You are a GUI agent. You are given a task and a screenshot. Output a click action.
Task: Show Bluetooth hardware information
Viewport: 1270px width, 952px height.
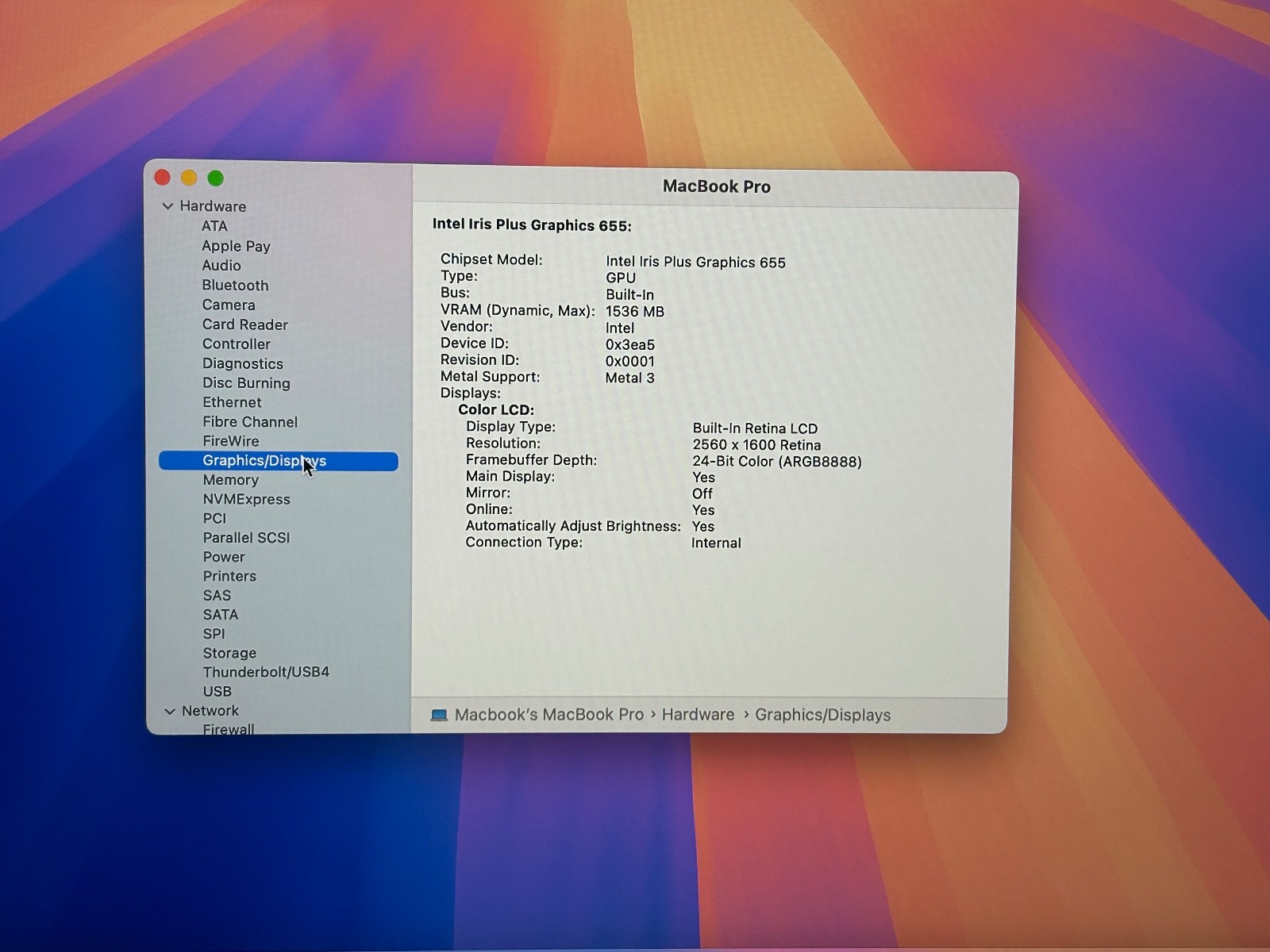pyautogui.click(x=235, y=286)
